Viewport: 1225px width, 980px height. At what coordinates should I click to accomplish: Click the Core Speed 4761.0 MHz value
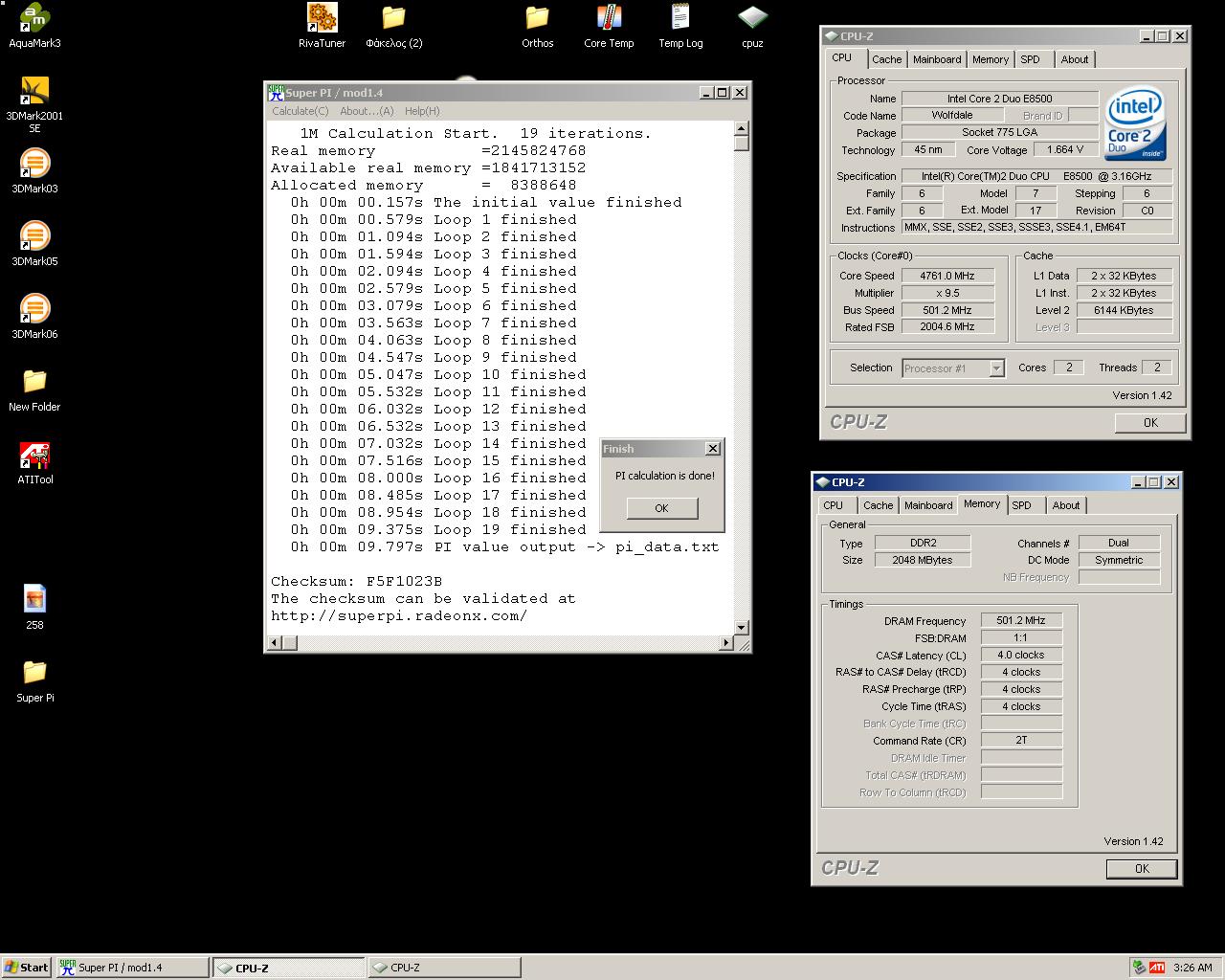(947, 276)
